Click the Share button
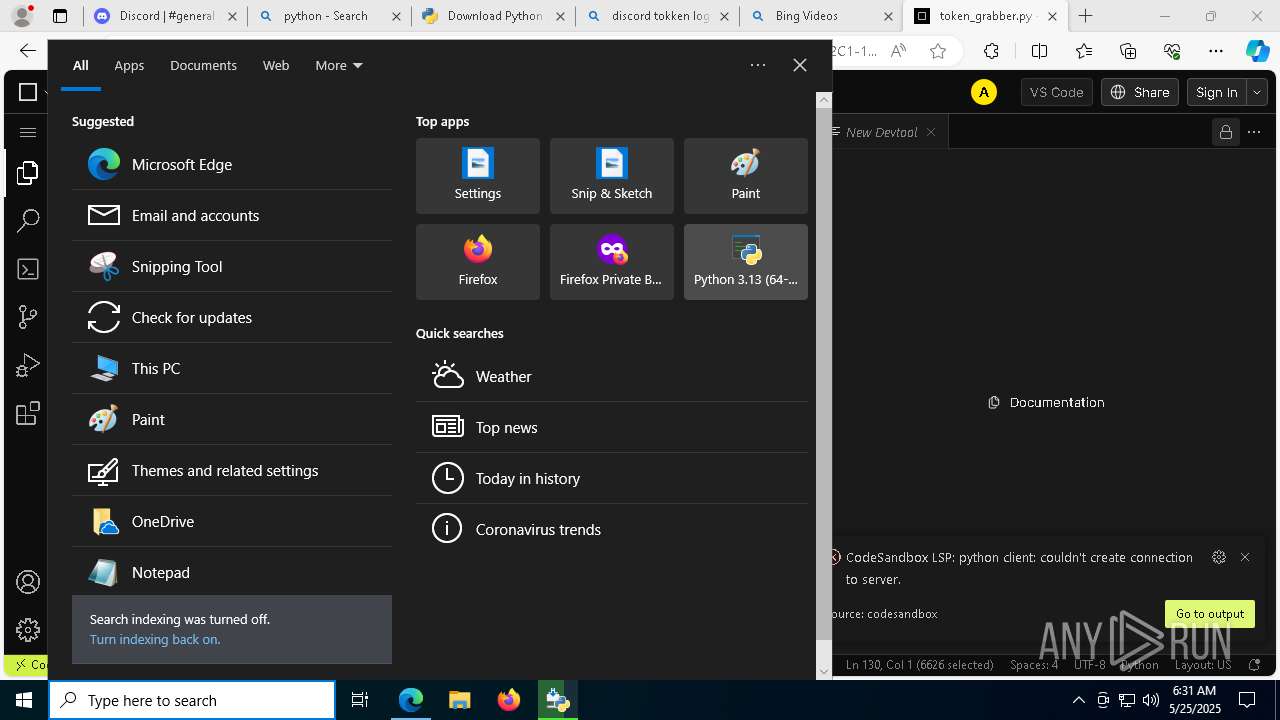 click(x=1140, y=92)
